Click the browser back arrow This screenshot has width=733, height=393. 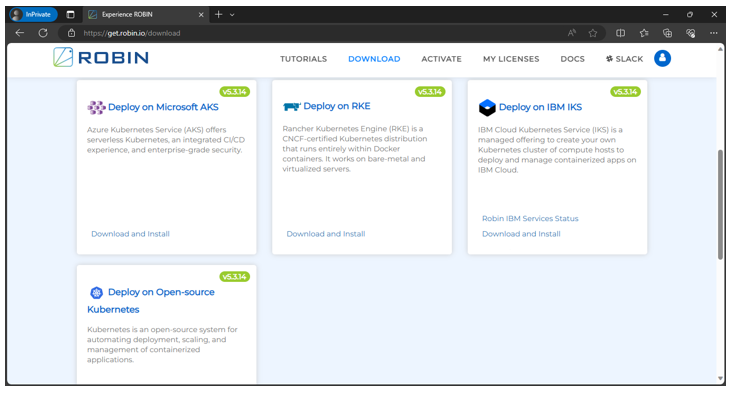click(x=20, y=33)
